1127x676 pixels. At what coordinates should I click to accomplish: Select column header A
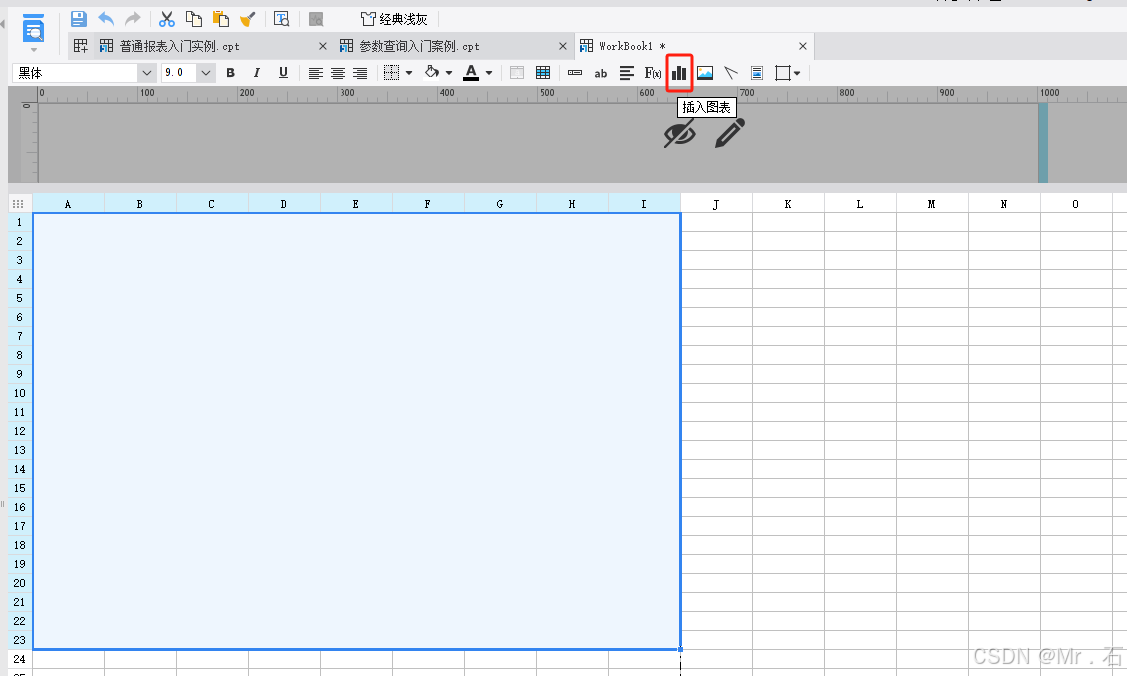(68, 204)
